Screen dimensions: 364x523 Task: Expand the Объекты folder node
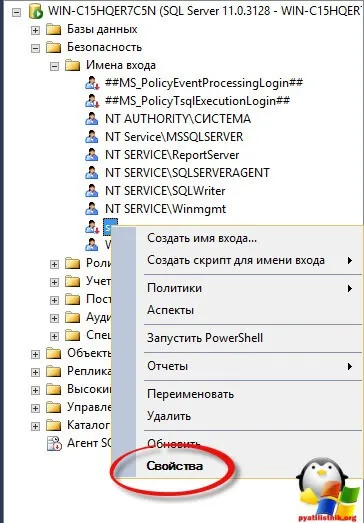(35, 355)
